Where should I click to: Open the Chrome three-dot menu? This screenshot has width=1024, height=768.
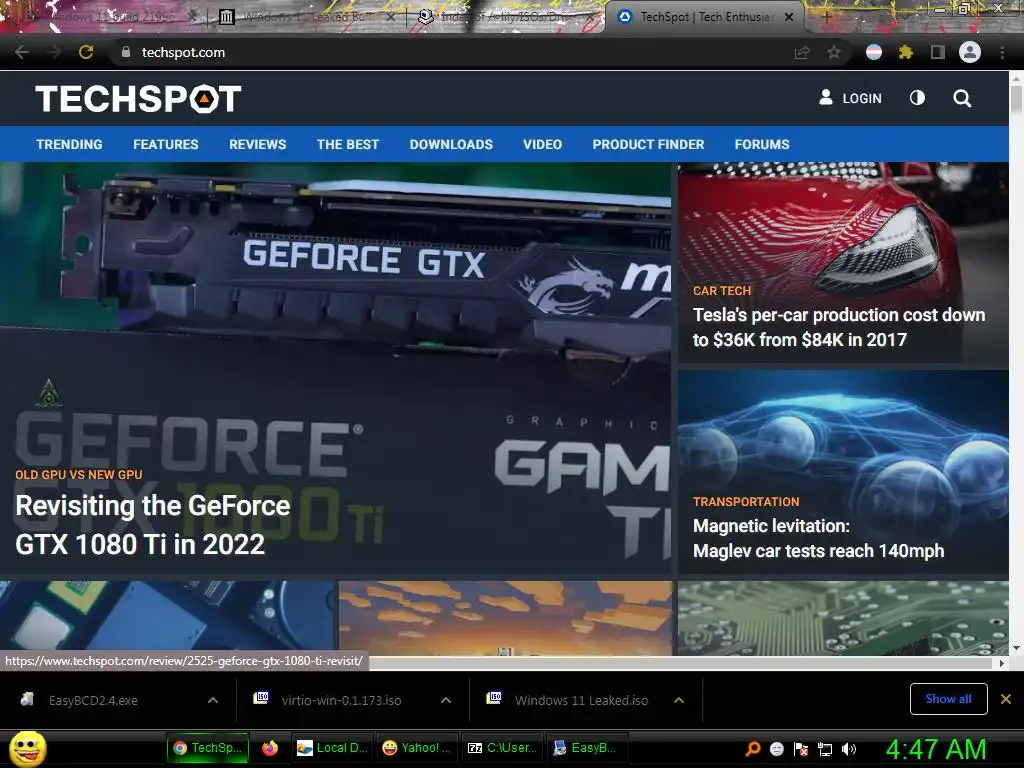(1002, 52)
